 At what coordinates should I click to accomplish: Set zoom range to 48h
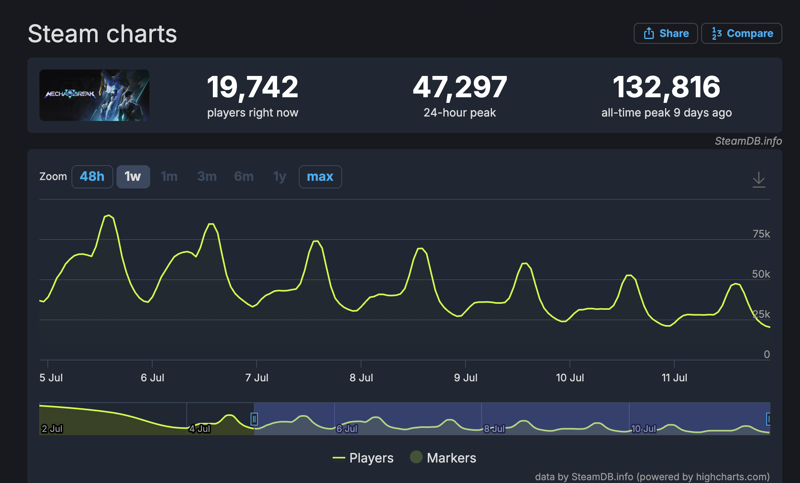point(92,176)
